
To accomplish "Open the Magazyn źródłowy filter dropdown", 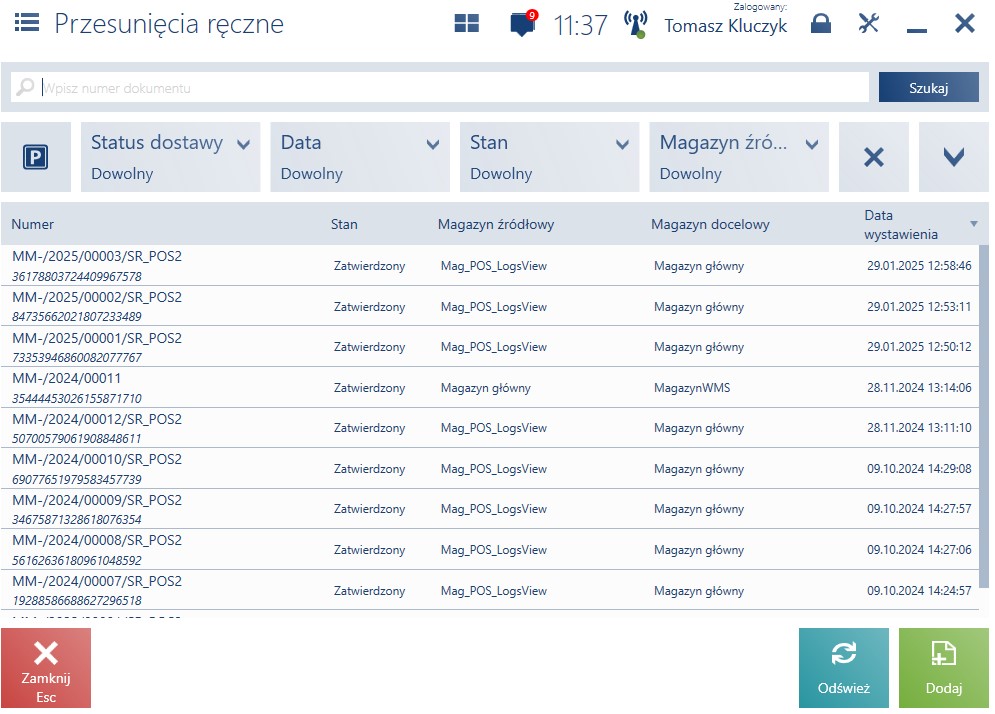I will click(739, 157).
